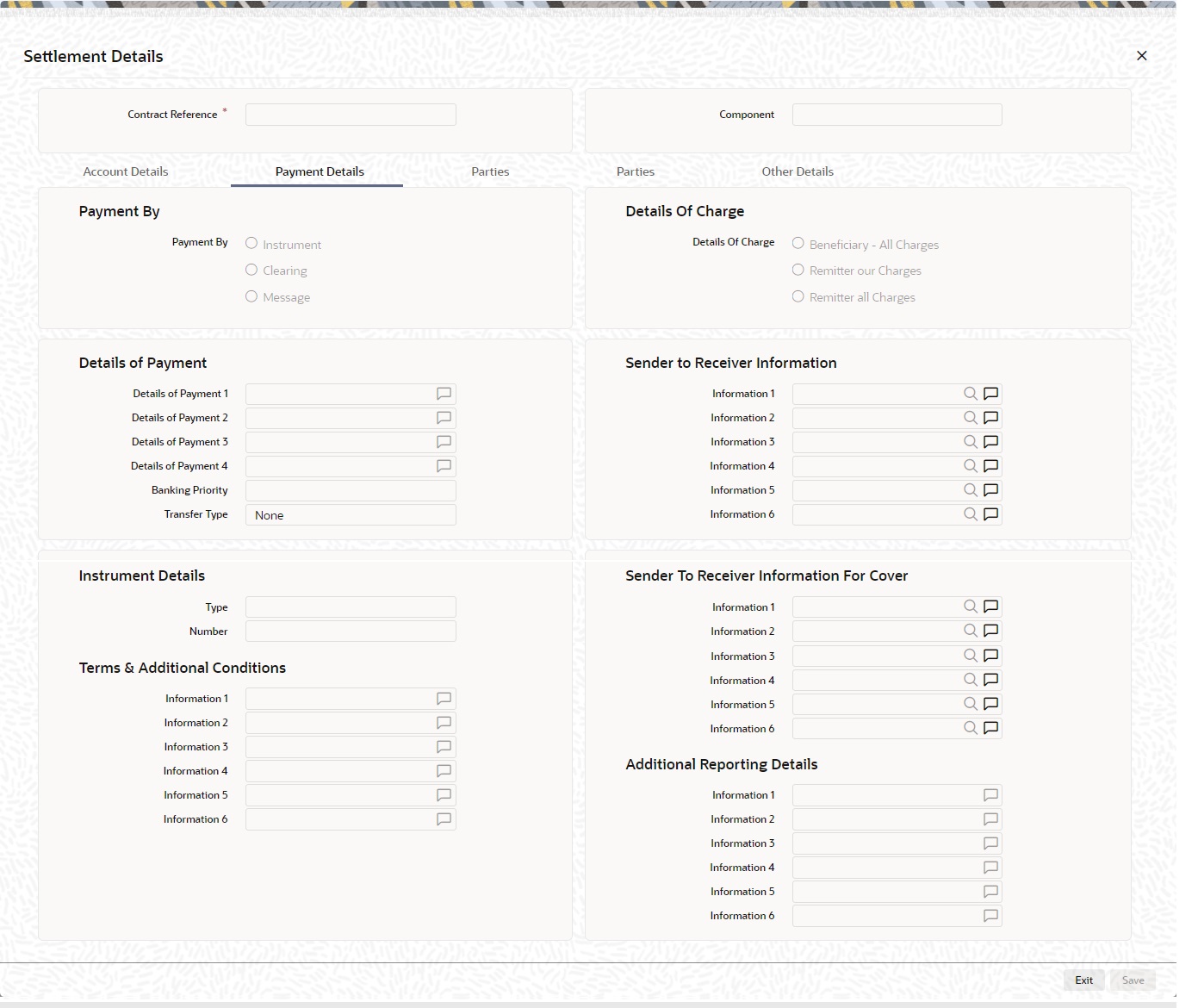The image size is (1198, 1008).
Task: Open comment editor for Cover Information 4
Action: coord(991,680)
